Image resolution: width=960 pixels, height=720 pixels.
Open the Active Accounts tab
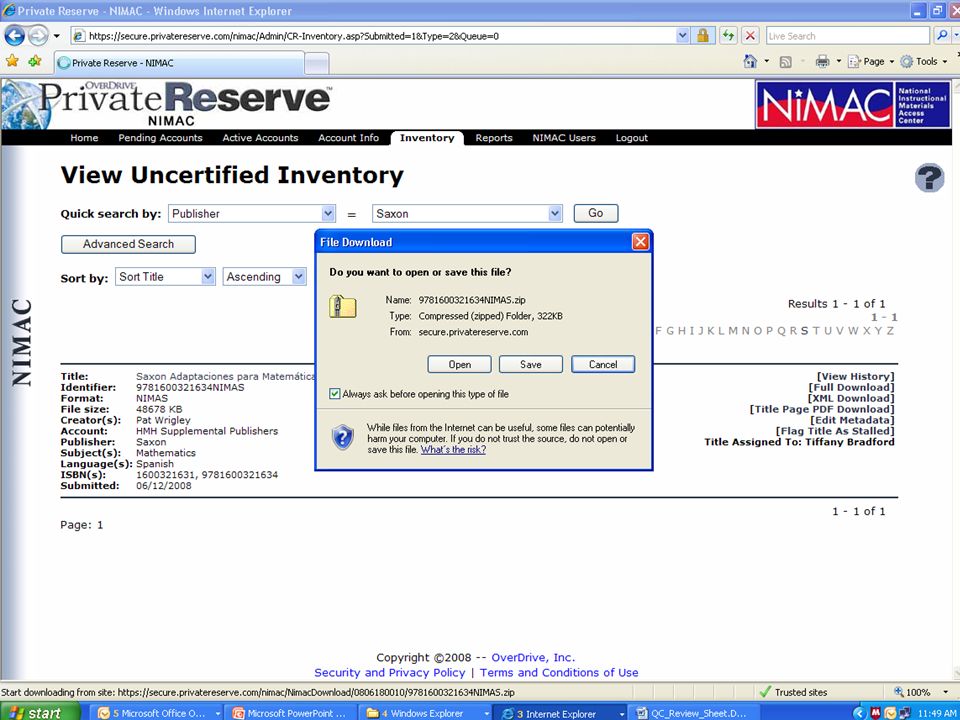coord(260,138)
